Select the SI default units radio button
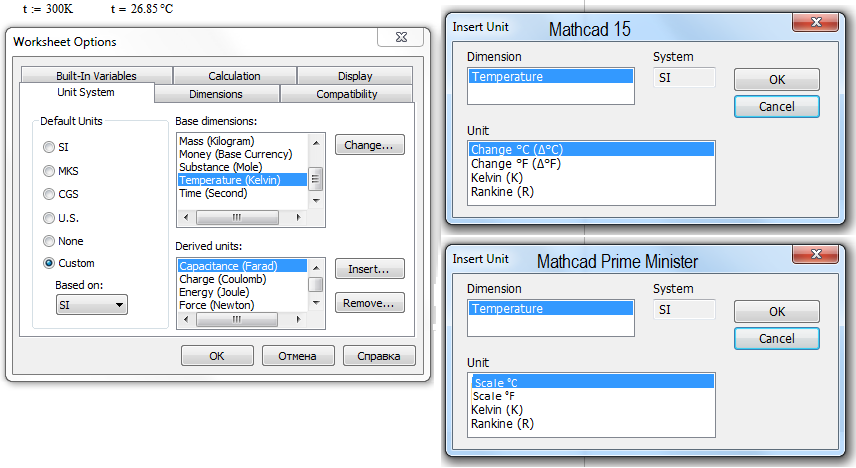856x468 pixels. click(x=49, y=147)
